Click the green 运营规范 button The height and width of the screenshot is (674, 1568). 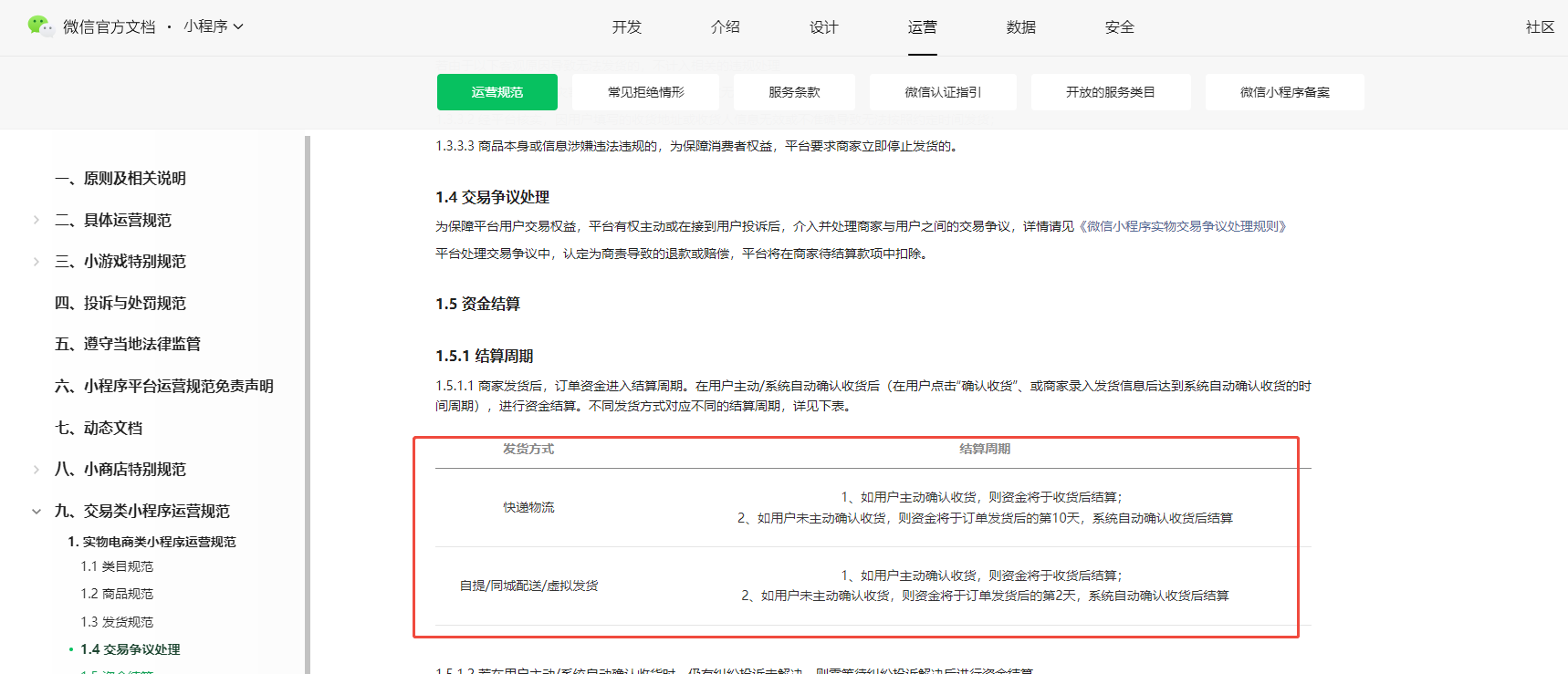click(x=497, y=92)
